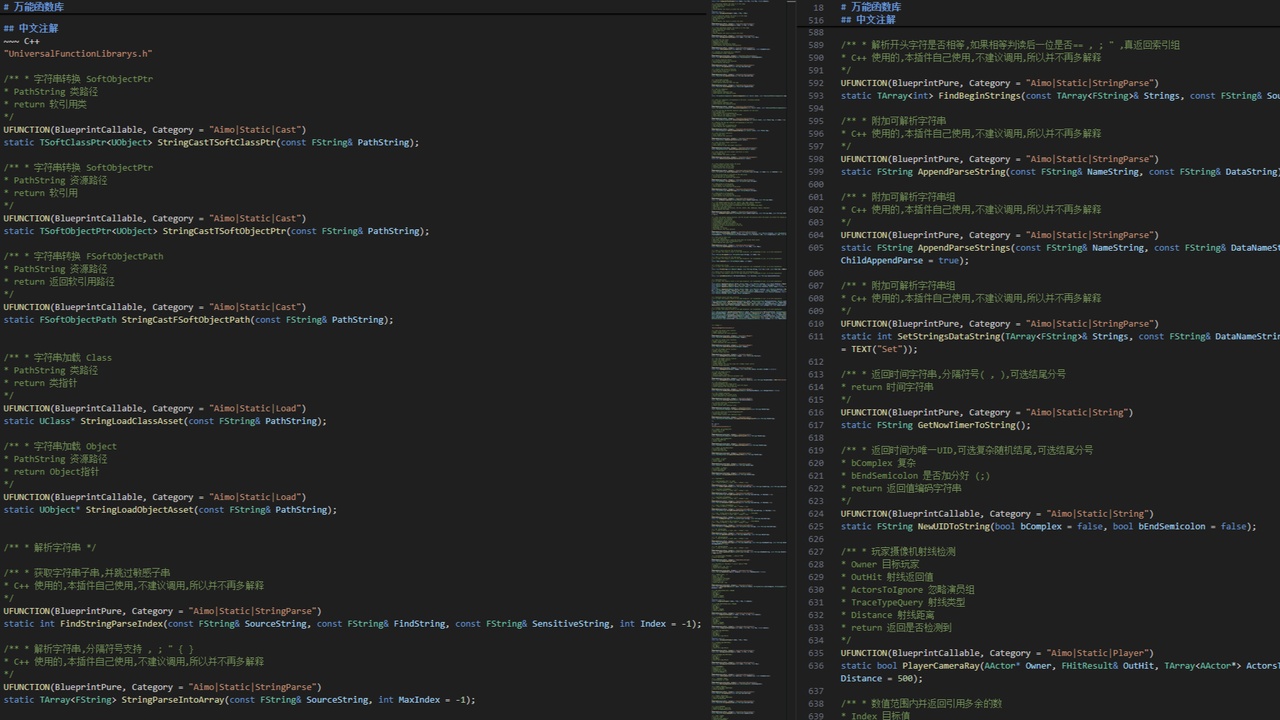Click the NewUIDToString function name
Image resolution: width=1280 pixels, height=720 pixels.
[954, 527]
